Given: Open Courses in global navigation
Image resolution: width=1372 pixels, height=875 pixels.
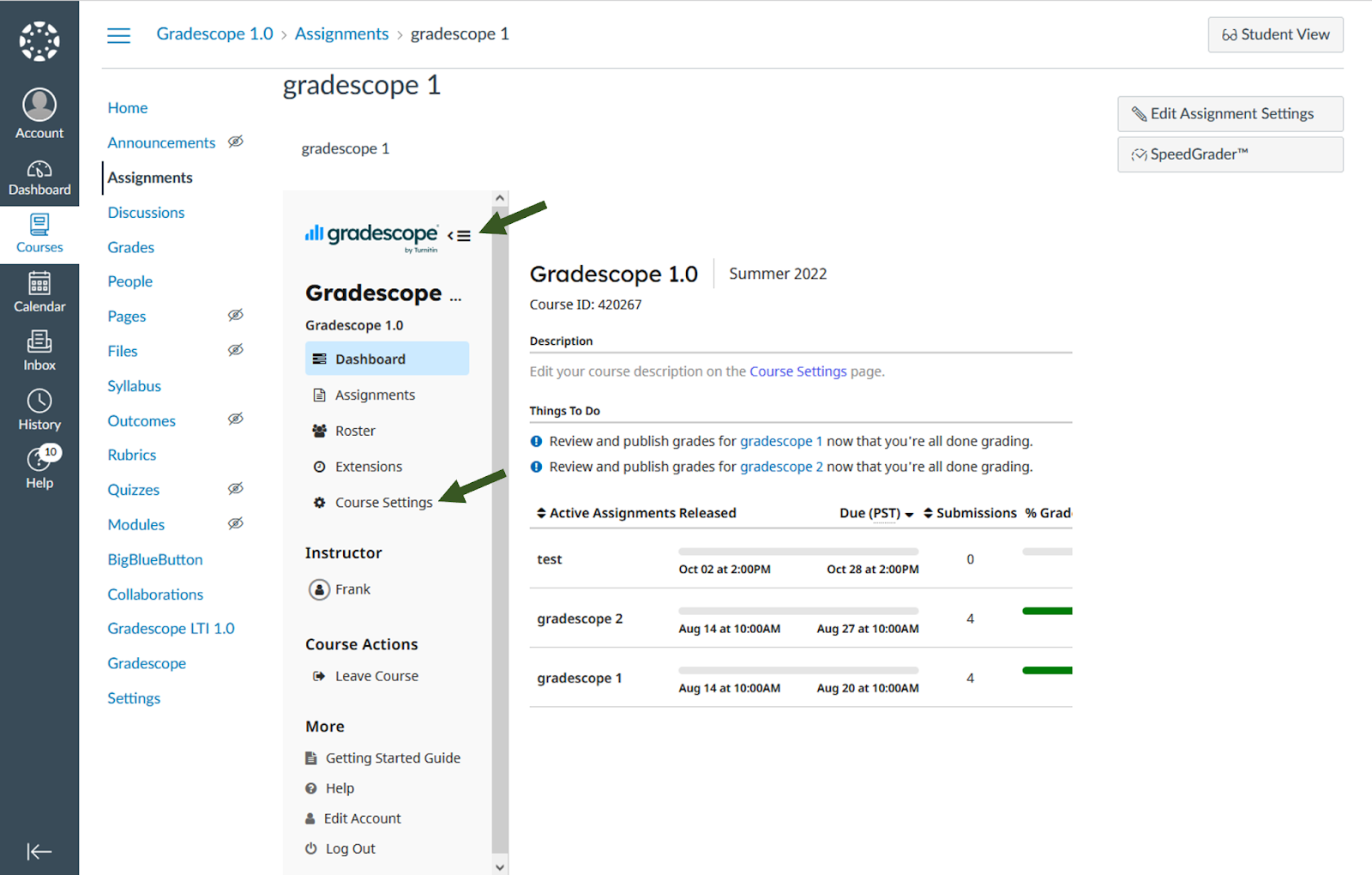Looking at the screenshot, I should [39, 234].
